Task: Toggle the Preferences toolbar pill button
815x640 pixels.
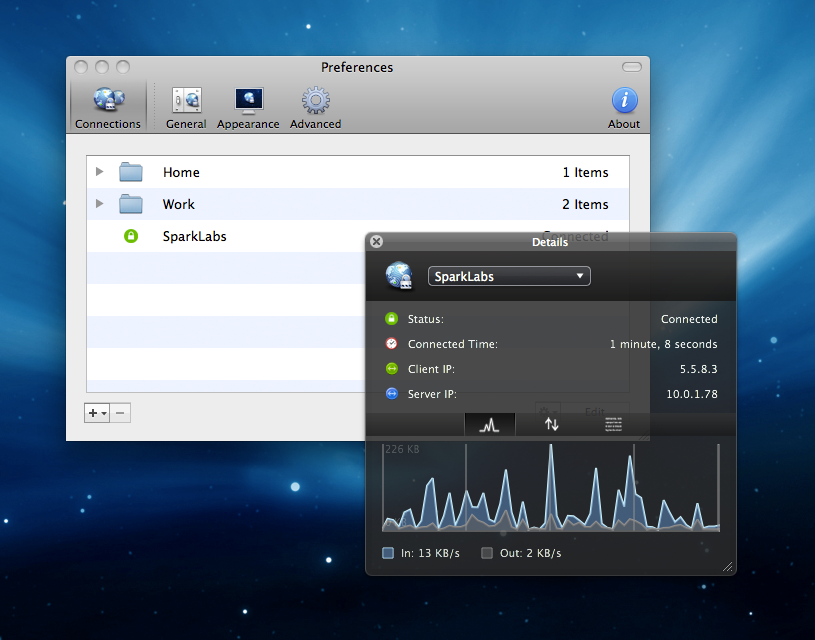Action: [631, 67]
